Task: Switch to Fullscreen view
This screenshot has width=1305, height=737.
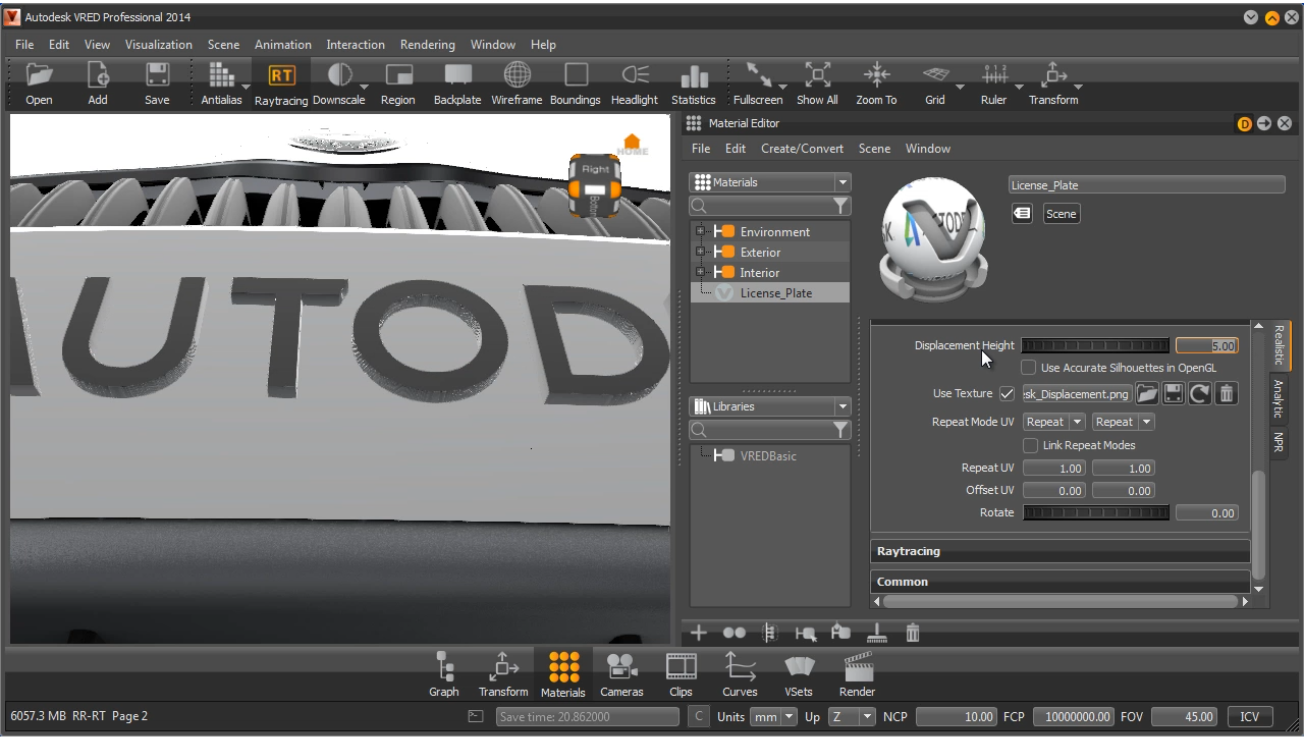Action: [x=758, y=75]
